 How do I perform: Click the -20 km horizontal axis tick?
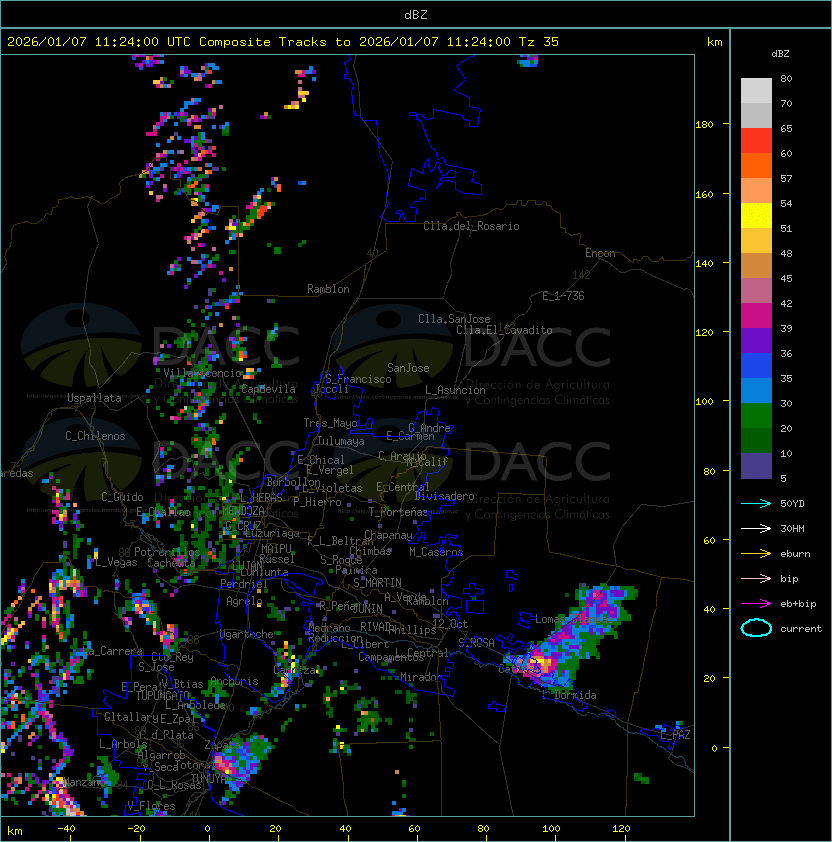(x=136, y=829)
